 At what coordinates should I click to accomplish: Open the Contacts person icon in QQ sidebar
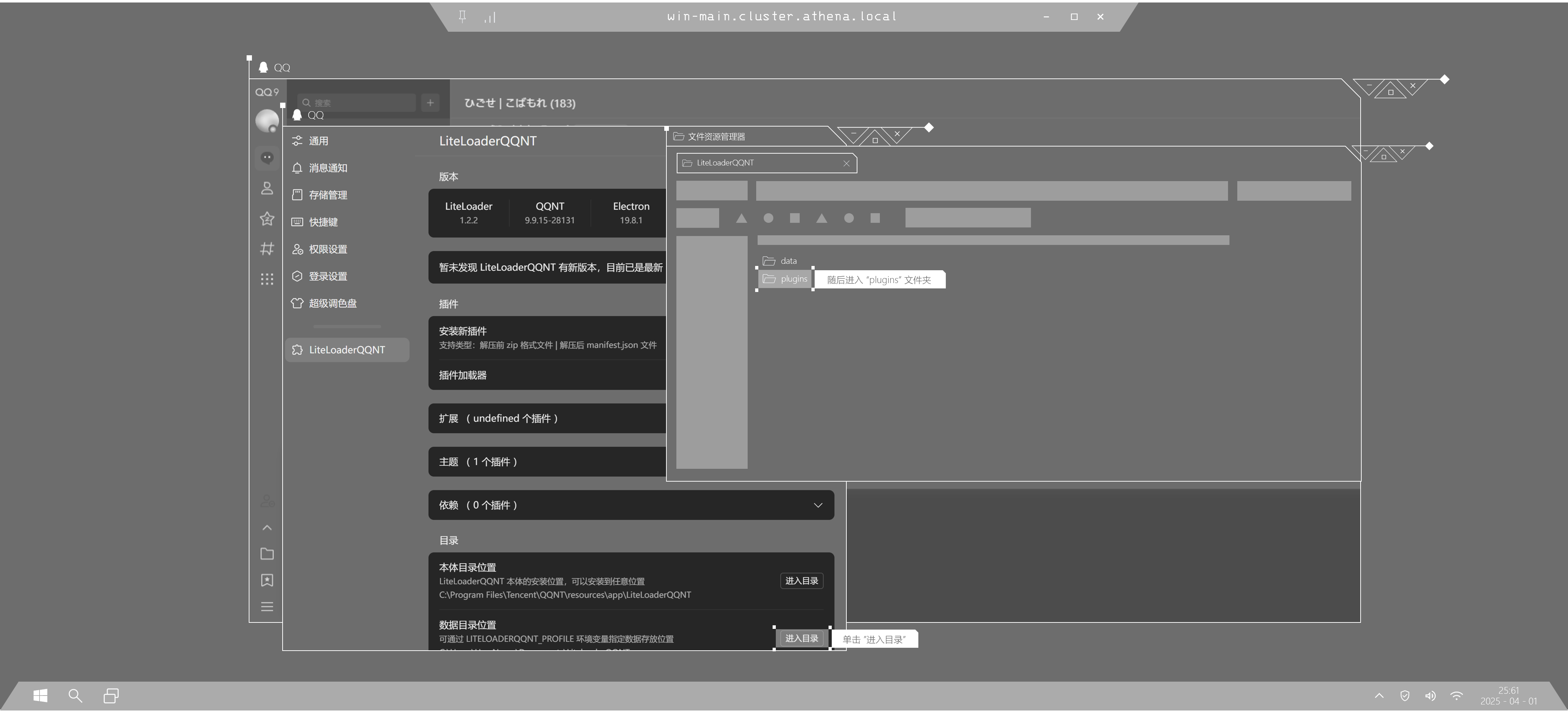(267, 188)
